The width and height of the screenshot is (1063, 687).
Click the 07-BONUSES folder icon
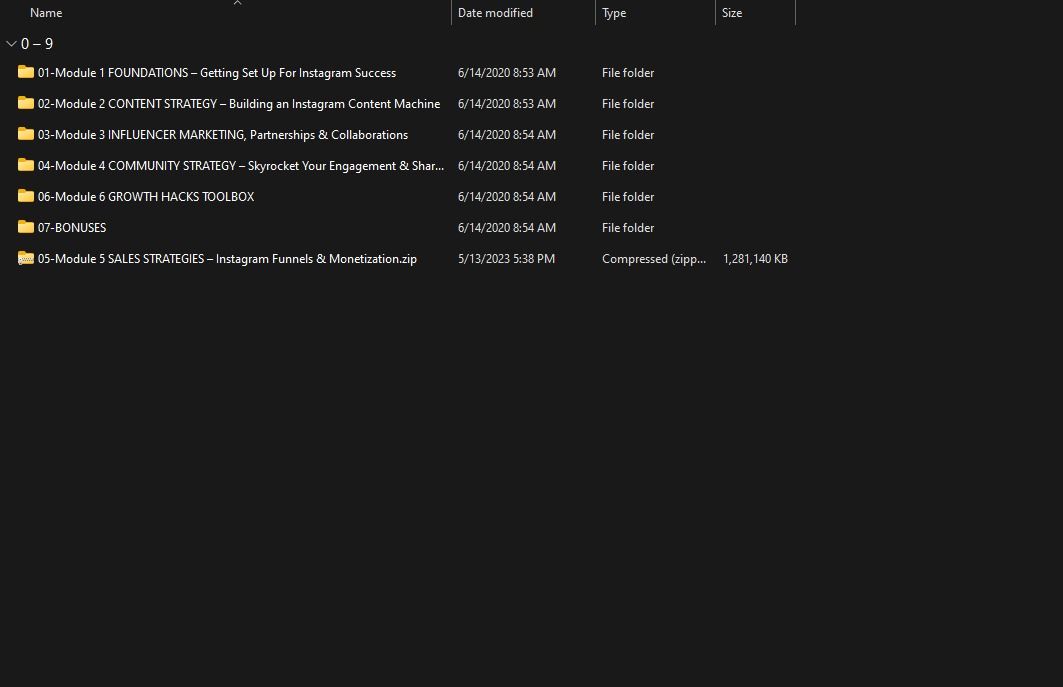[26, 227]
